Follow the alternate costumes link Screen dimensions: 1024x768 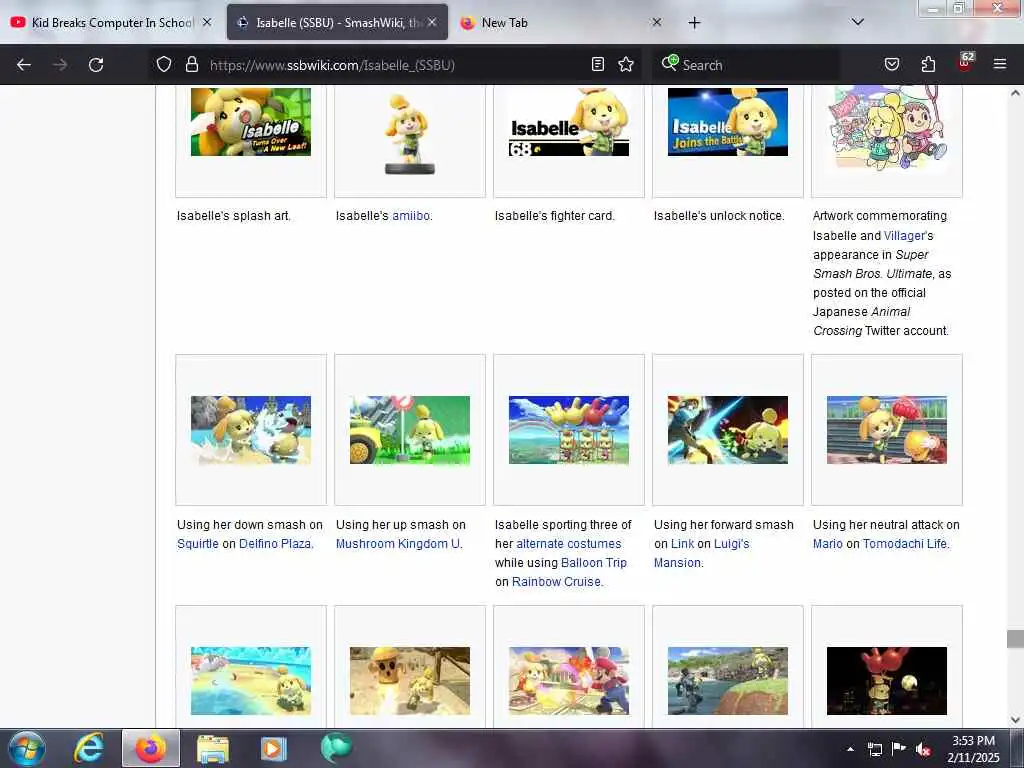568,543
